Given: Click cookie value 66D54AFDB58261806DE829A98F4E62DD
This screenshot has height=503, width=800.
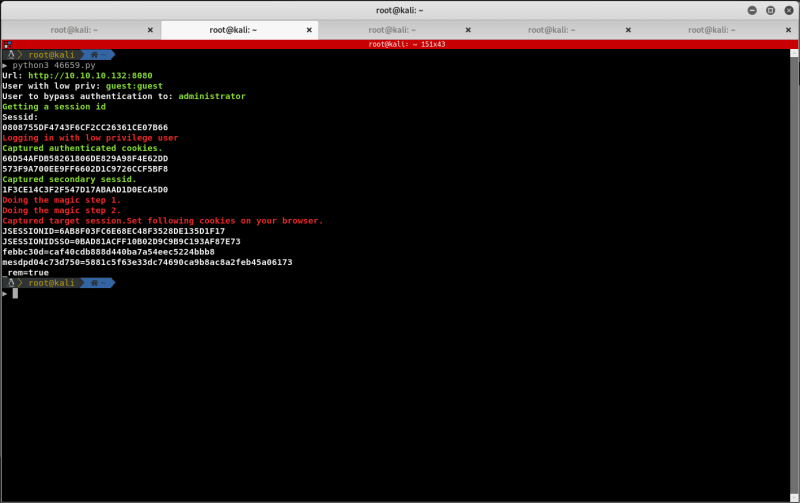Looking at the screenshot, I should [85, 159].
